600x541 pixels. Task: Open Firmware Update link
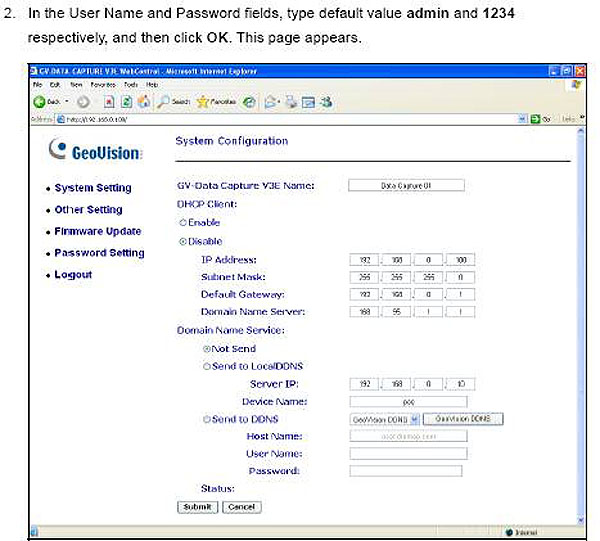(98, 231)
